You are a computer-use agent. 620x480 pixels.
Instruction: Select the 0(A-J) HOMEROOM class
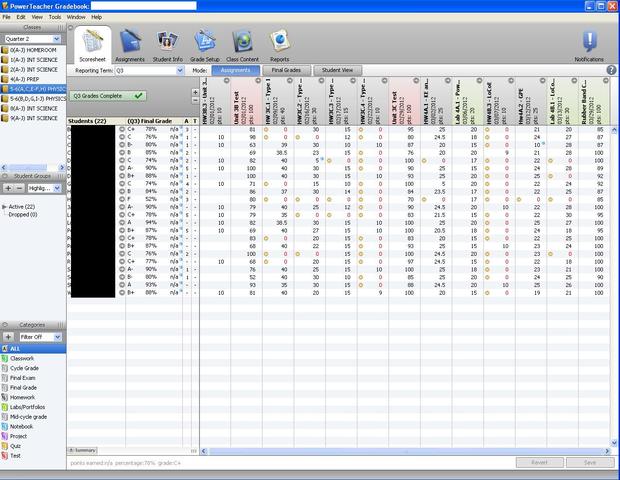[x=33, y=50]
